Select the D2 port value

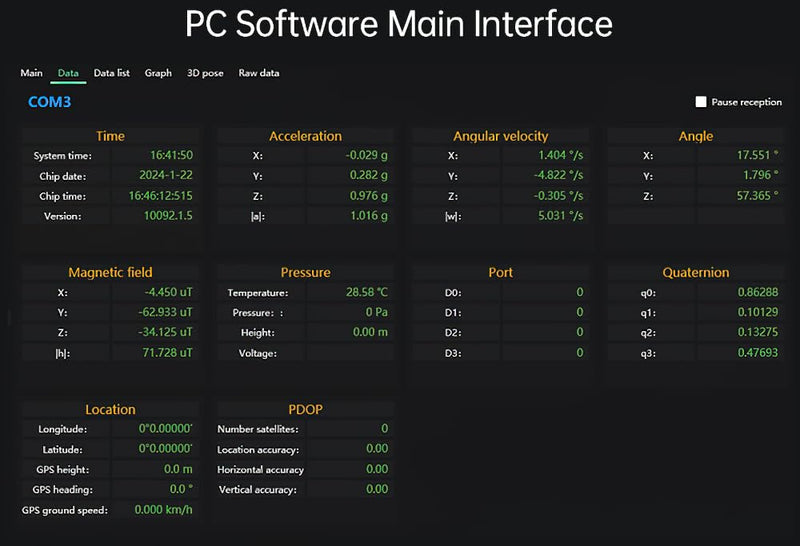(580, 332)
